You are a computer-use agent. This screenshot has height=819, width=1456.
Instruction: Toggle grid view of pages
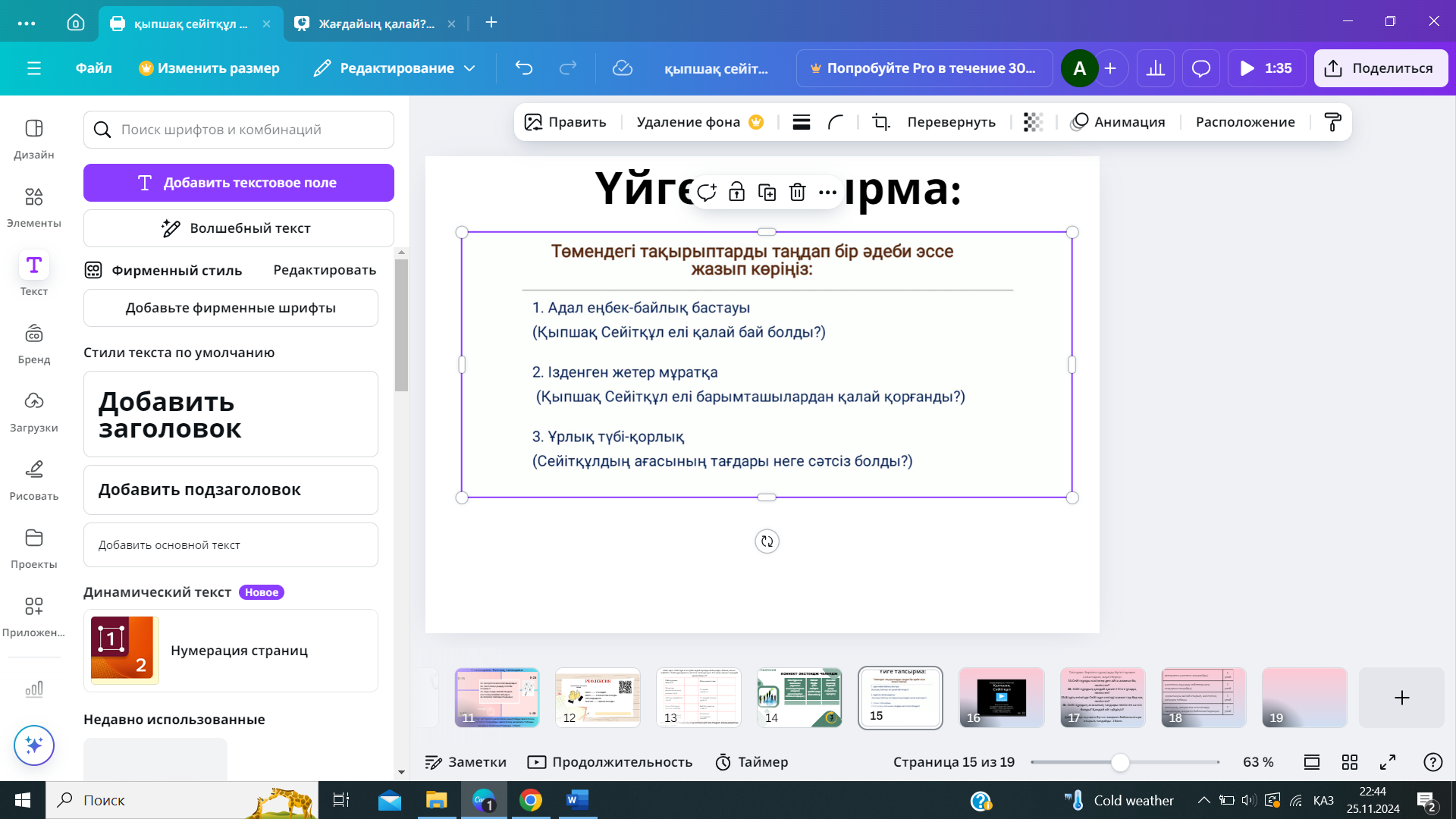pyautogui.click(x=1350, y=762)
